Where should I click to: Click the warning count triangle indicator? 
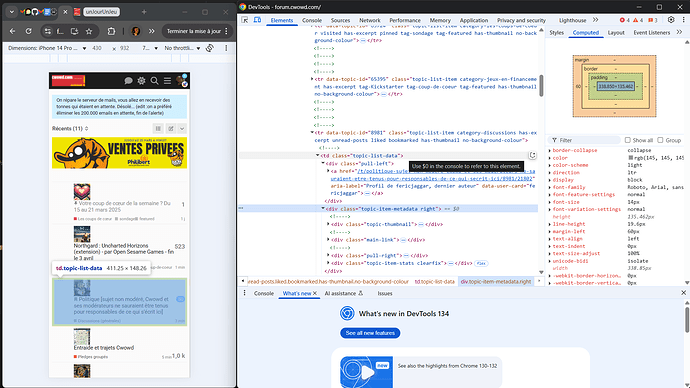(638, 20)
